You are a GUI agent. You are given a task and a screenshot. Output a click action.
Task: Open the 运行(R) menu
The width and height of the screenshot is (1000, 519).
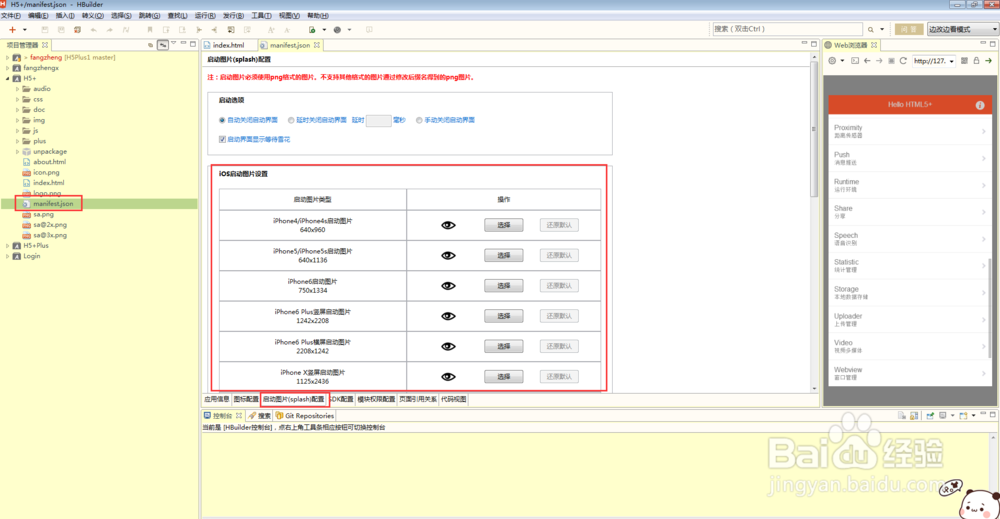coord(205,15)
